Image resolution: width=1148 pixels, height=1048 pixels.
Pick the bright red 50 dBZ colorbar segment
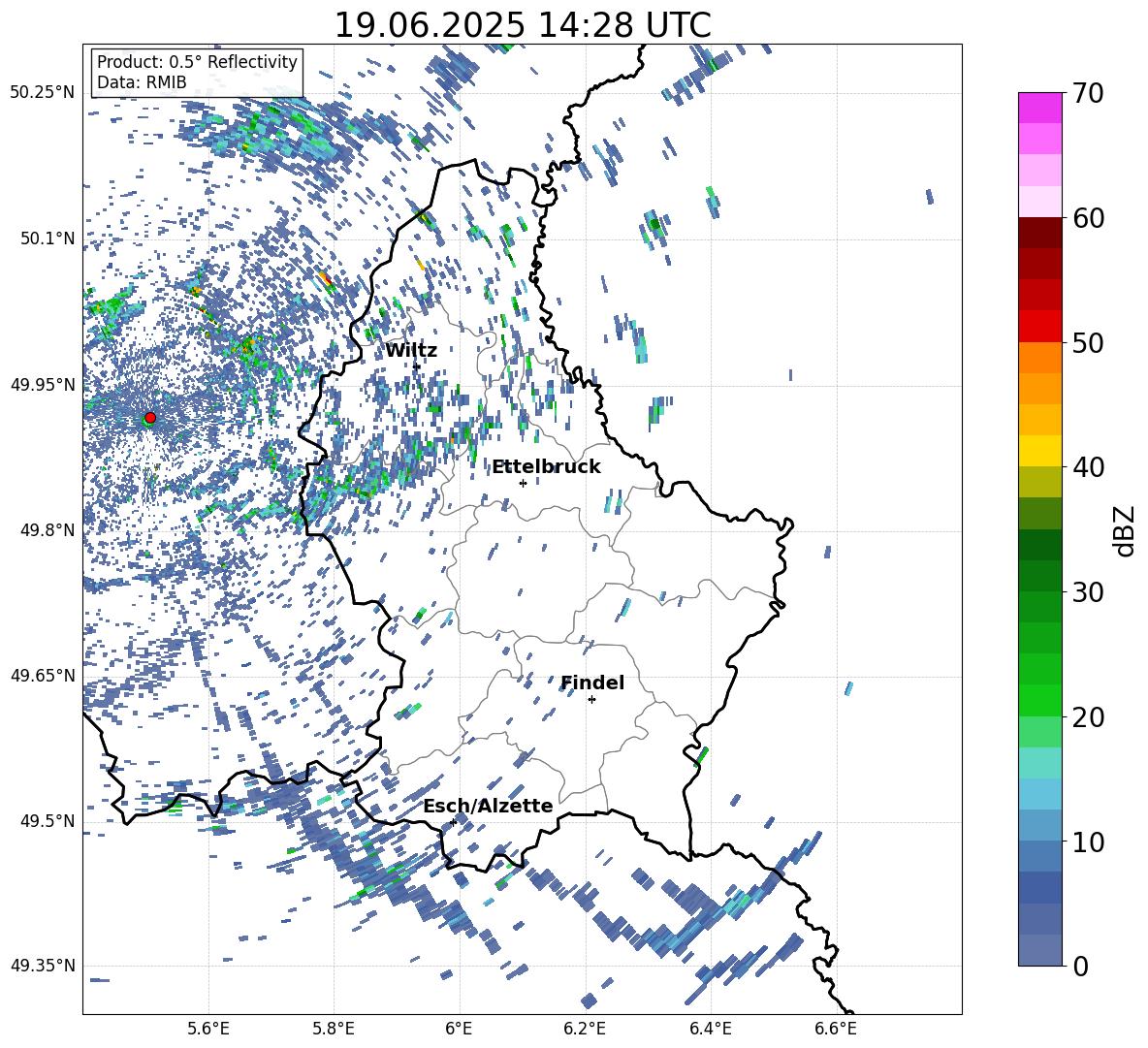tap(1040, 327)
